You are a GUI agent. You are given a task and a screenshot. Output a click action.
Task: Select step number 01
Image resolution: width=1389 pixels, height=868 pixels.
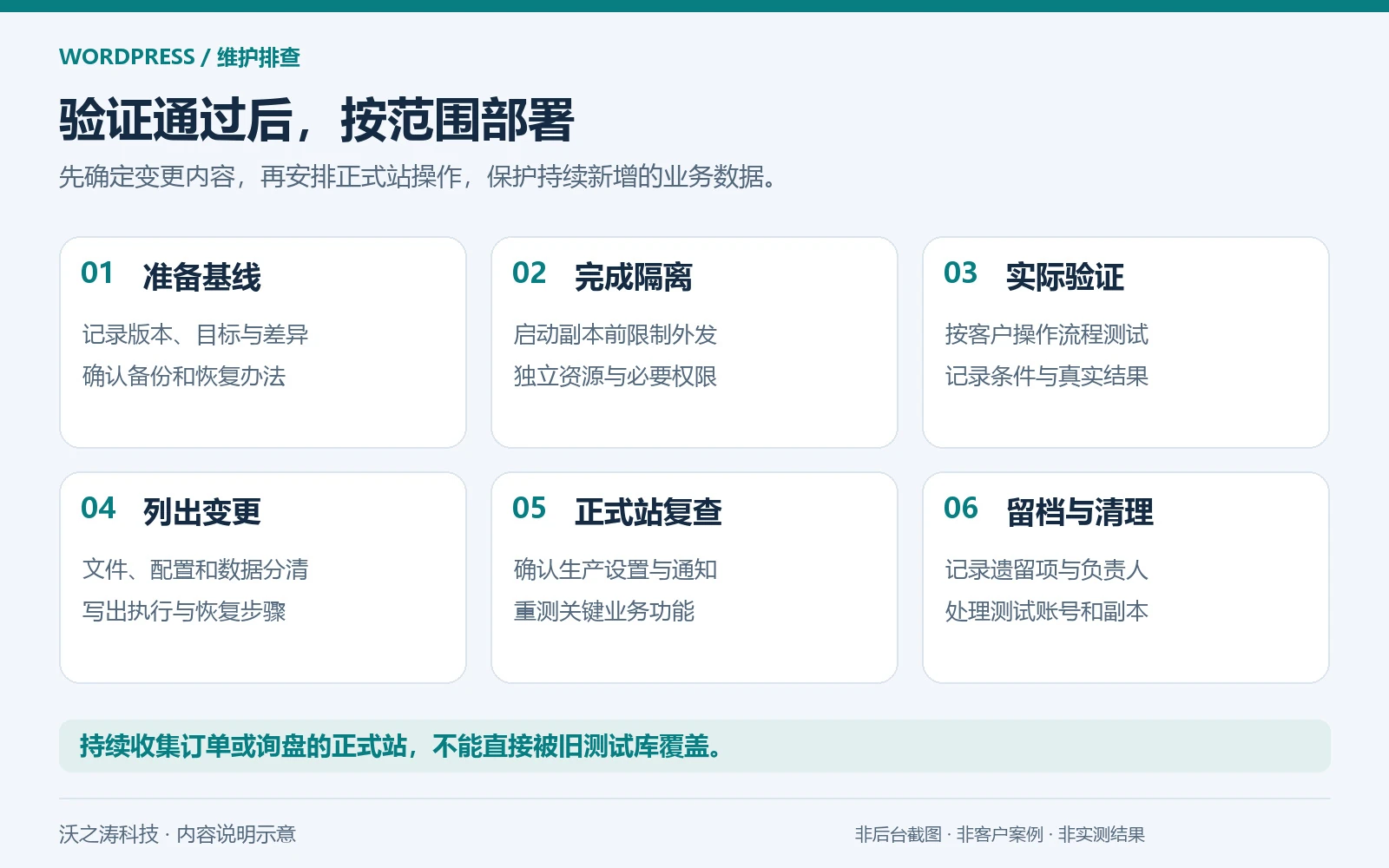[97, 273]
